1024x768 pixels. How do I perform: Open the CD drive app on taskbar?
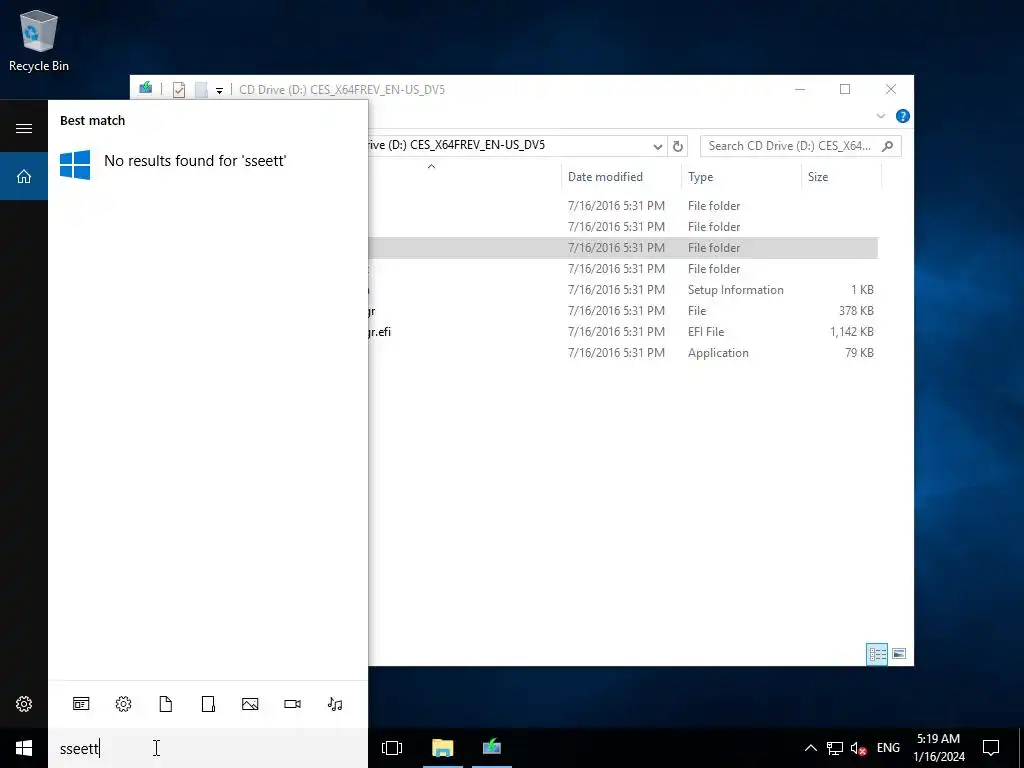click(492, 748)
